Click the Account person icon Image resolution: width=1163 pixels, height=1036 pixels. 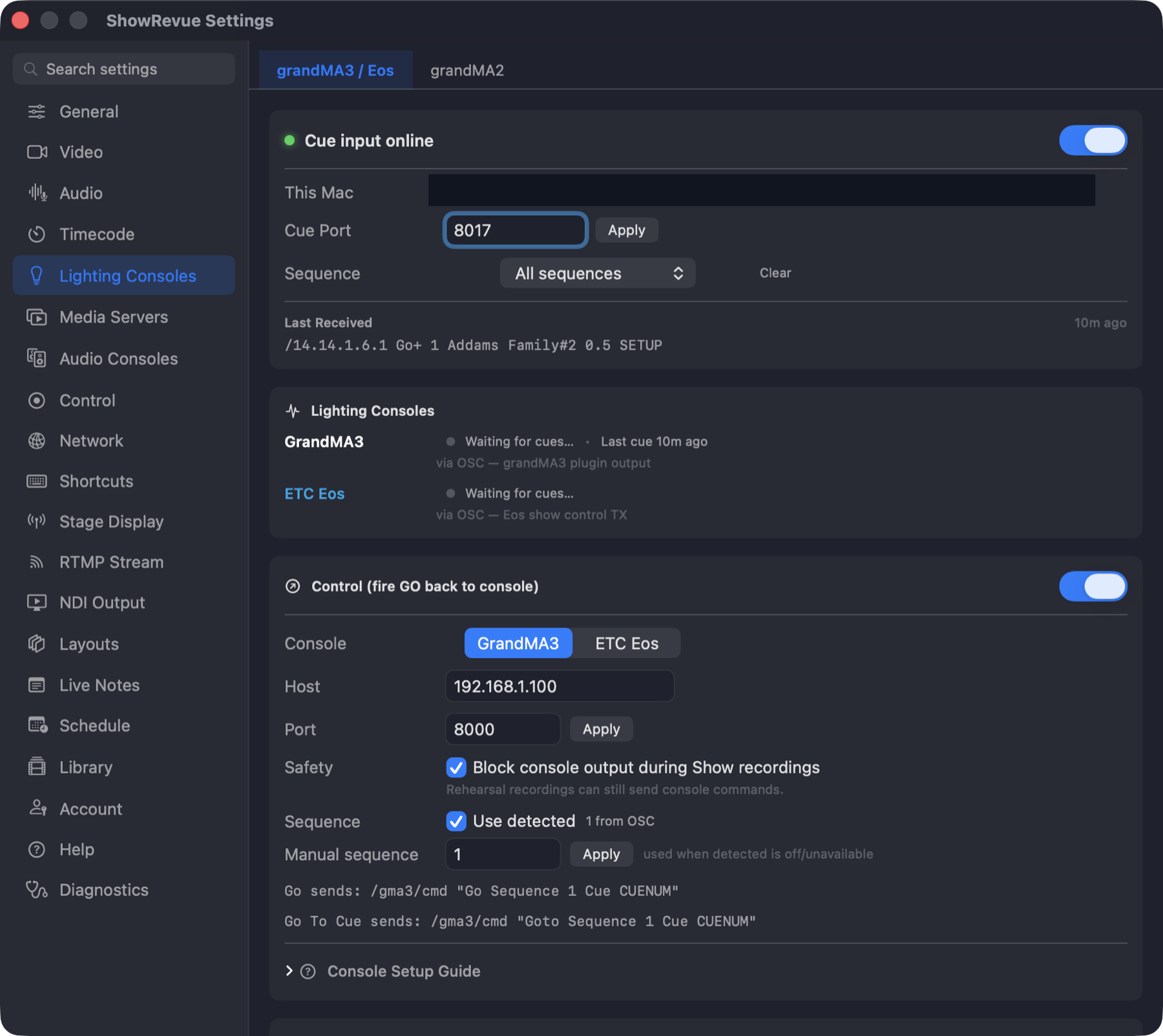pos(37,808)
